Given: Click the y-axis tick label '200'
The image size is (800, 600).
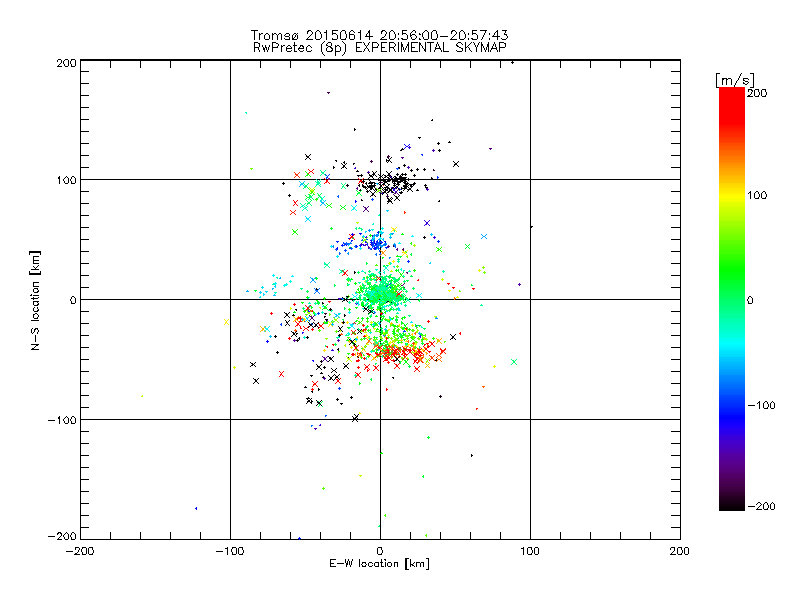Looking at the screenshot, I should coord(66,63).
